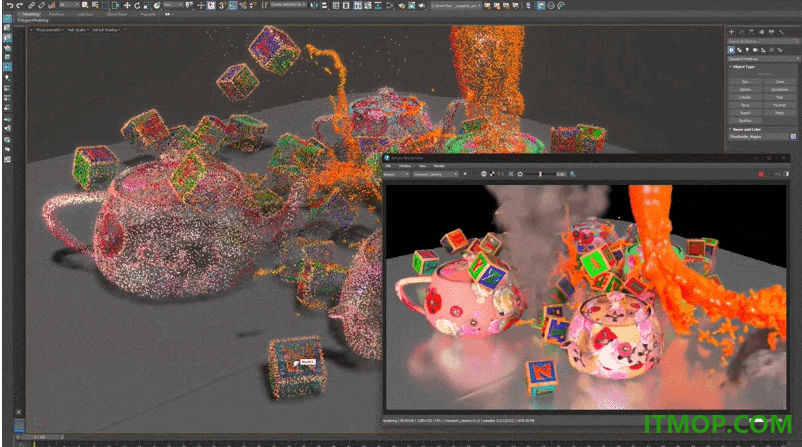Open the High Quality viewport menu
The width and height of the screenshot is (802, 447).
click(x=78, y=30)
